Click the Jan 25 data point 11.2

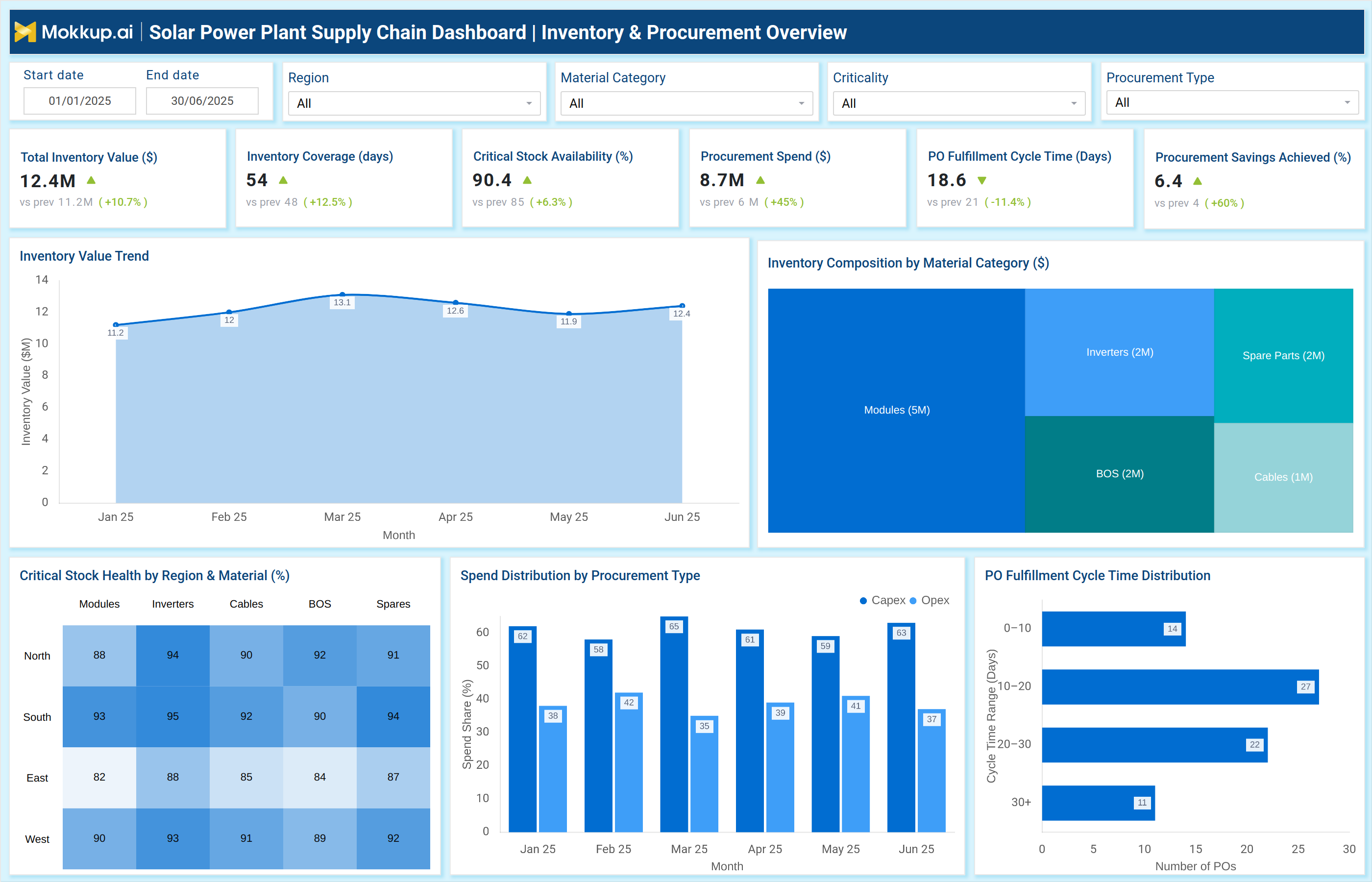pos(116,325)
